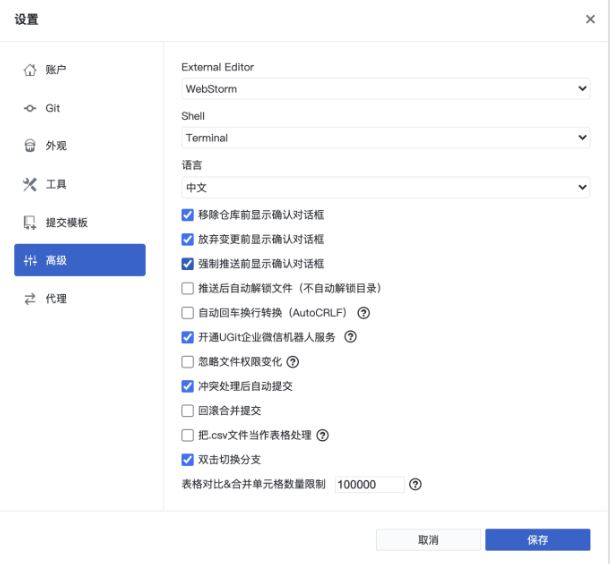This screenshot has width=612, height=564.
Task: Click help icon next to 100000 limit field
Action: tap(415, 484)
